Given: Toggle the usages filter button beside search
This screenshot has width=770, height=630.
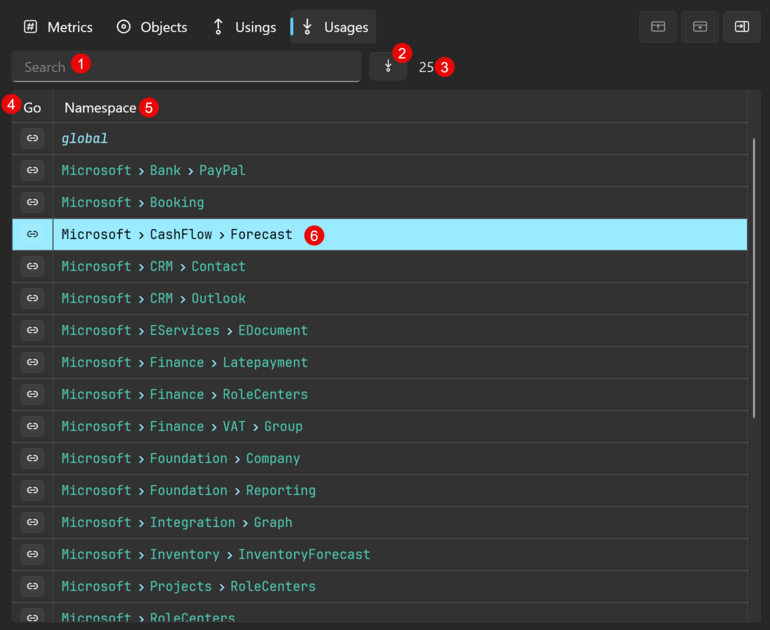Looking at the screenshot, I should 387,67.
